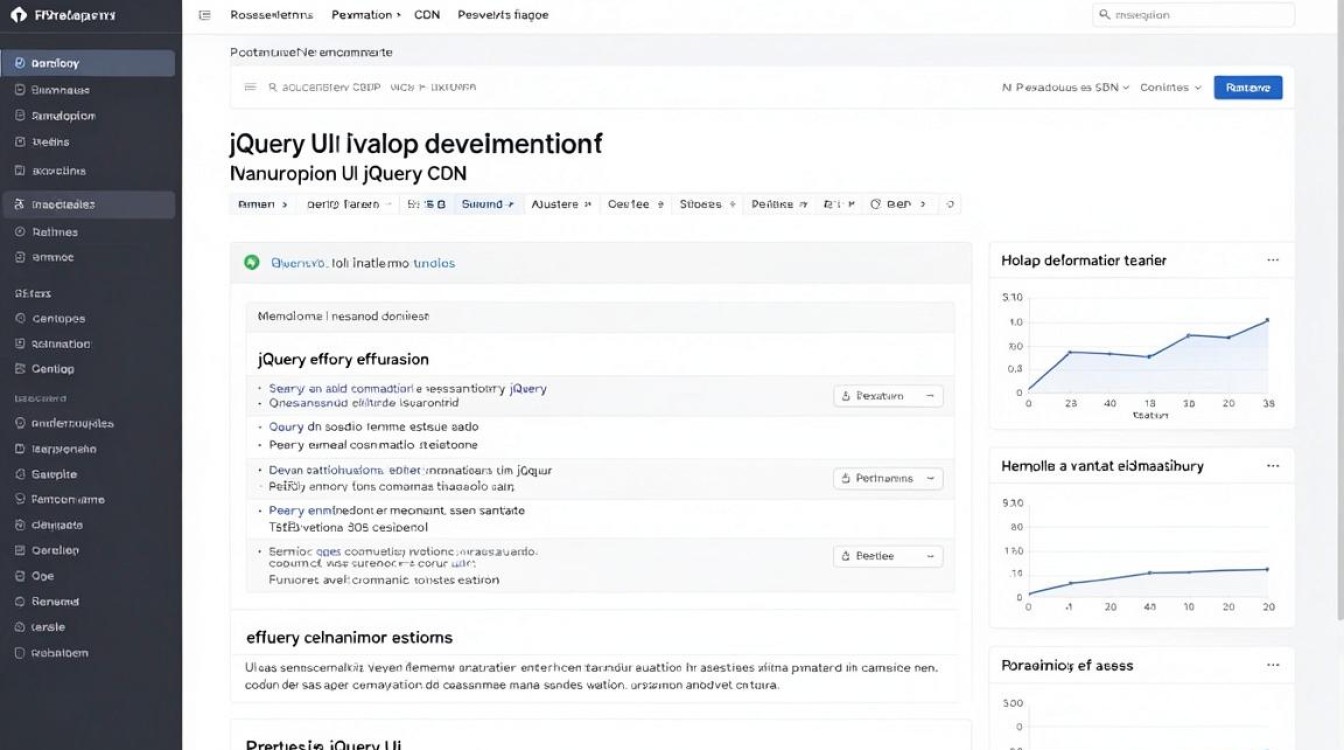The height and width of the screenshot is (750, 1344).
Task: Open the "CDN" top navigation item
Action: click(427, 15)
